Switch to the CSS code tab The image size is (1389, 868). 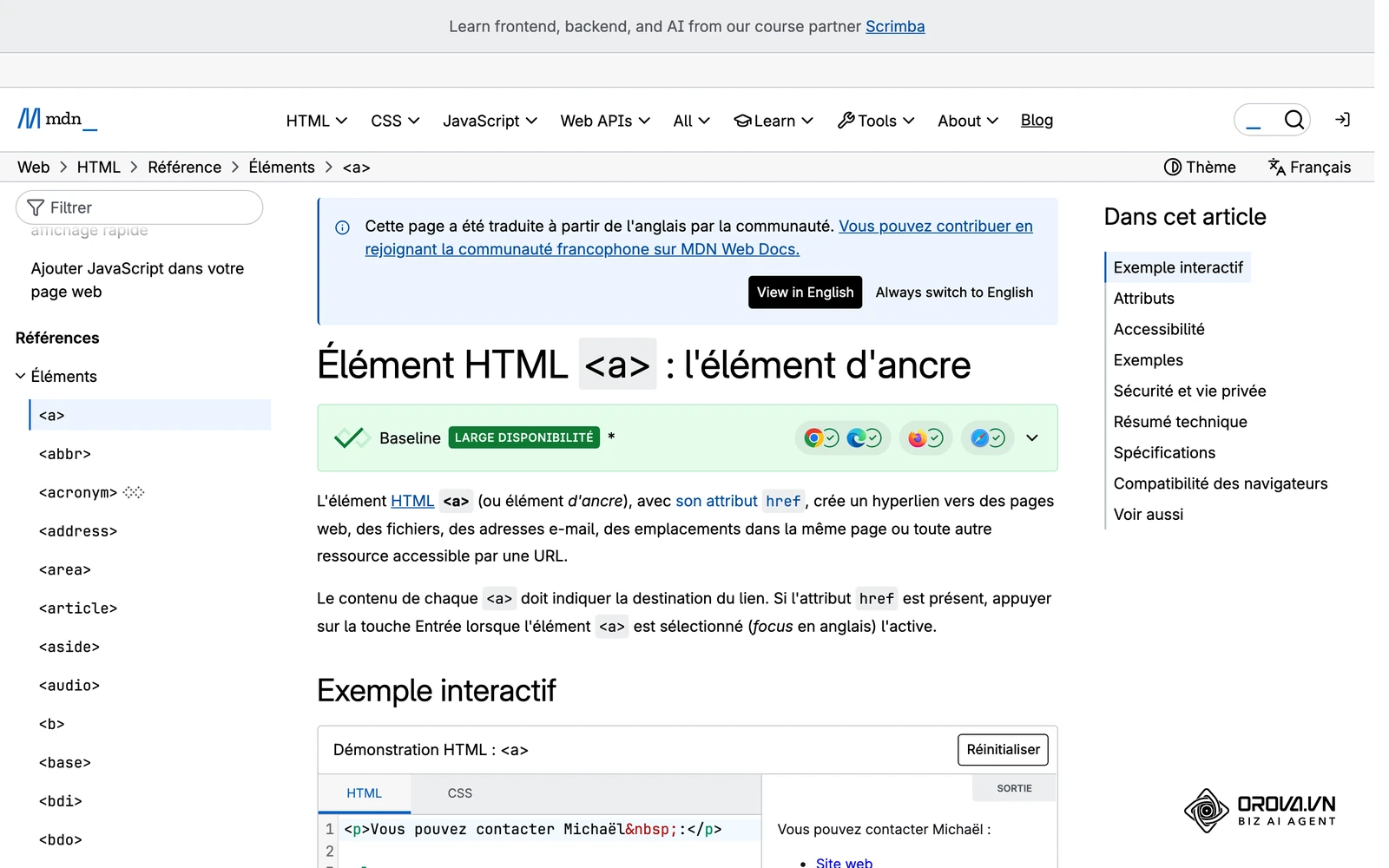(460, 793)
